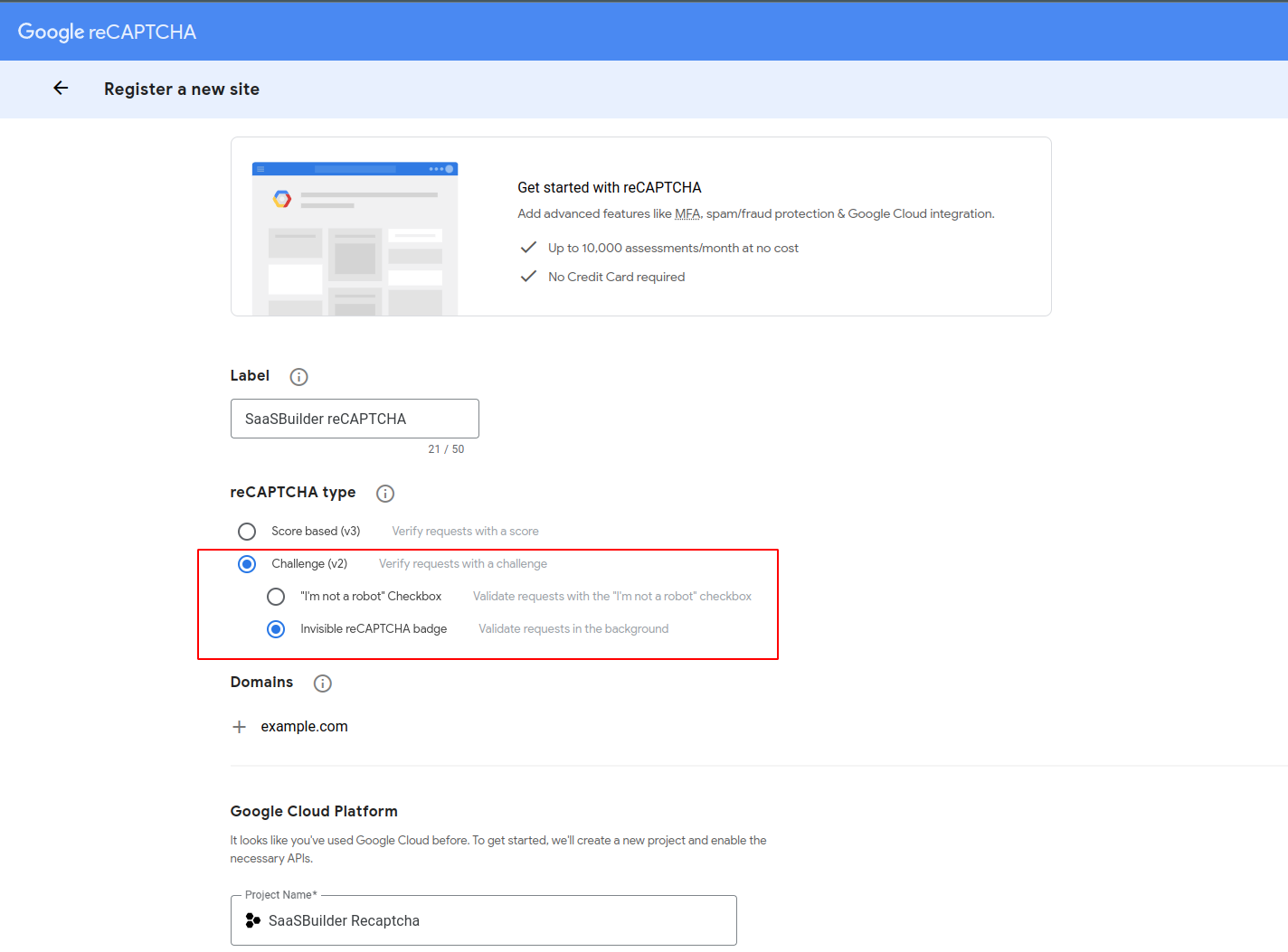1288x952 pixels.
Task: Click the Register a new site title
Action: pos(182,89)
